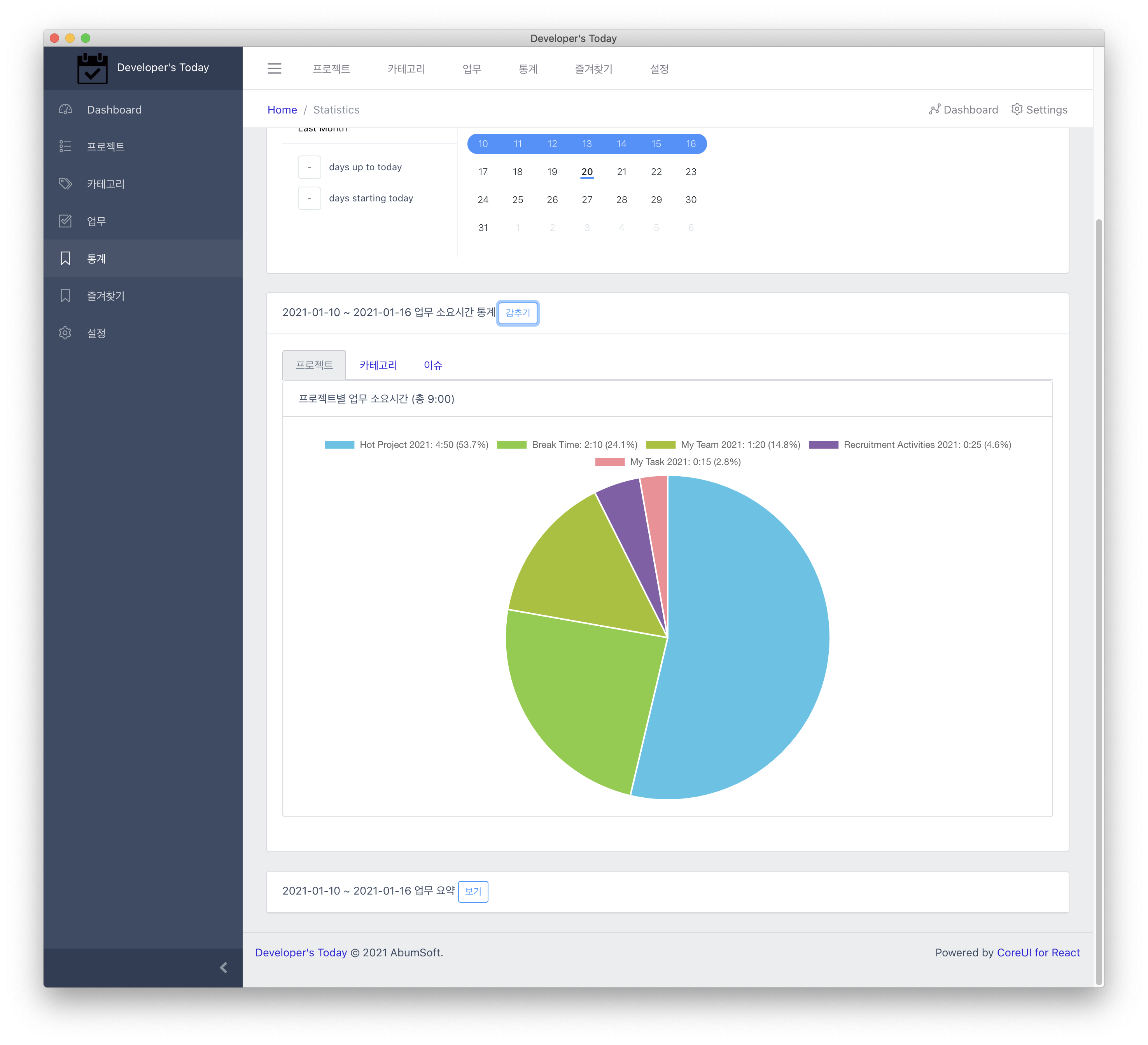The image size is (1148, 1045).
Task: Click the Dashboard speedometer icon in sidebar
Action: coord(65,109)
